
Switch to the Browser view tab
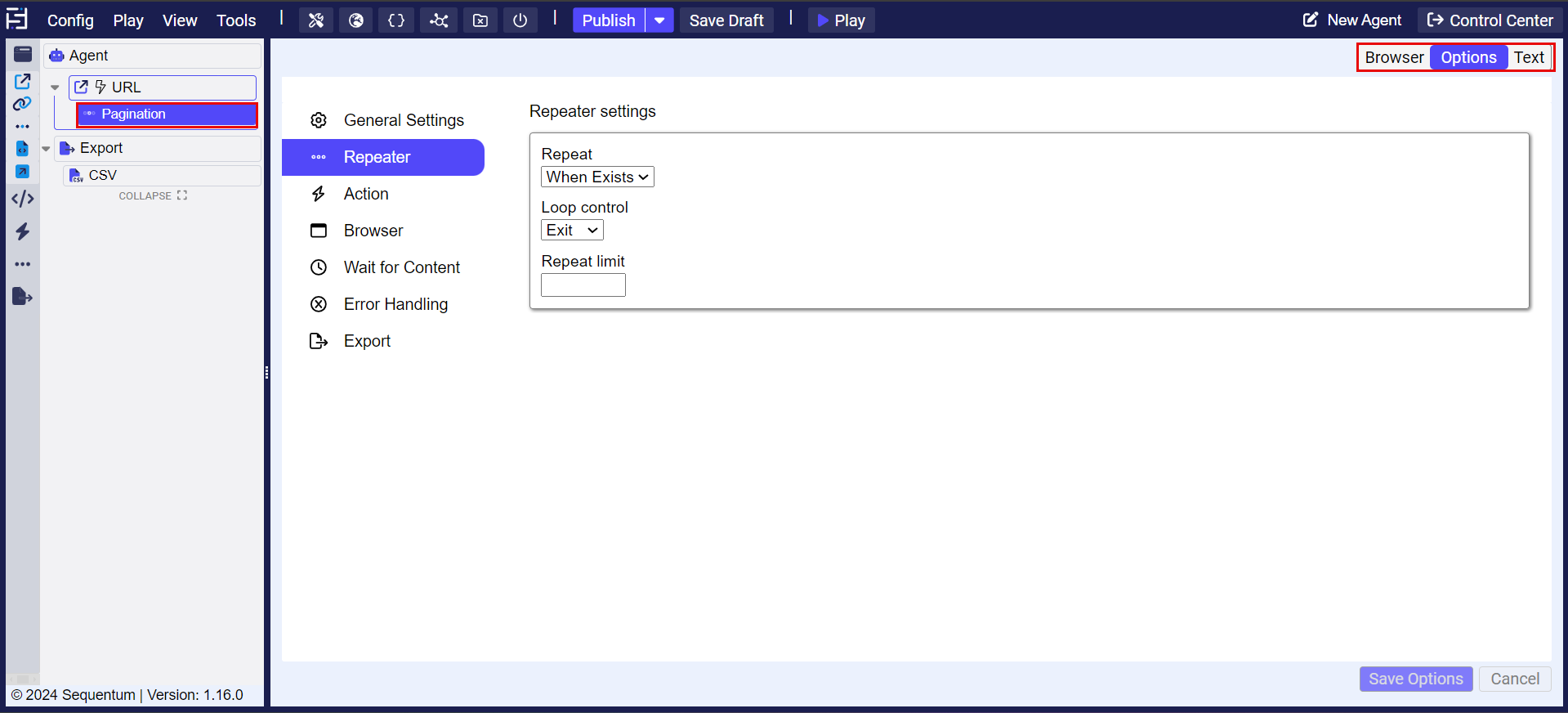pos(1394,57)
